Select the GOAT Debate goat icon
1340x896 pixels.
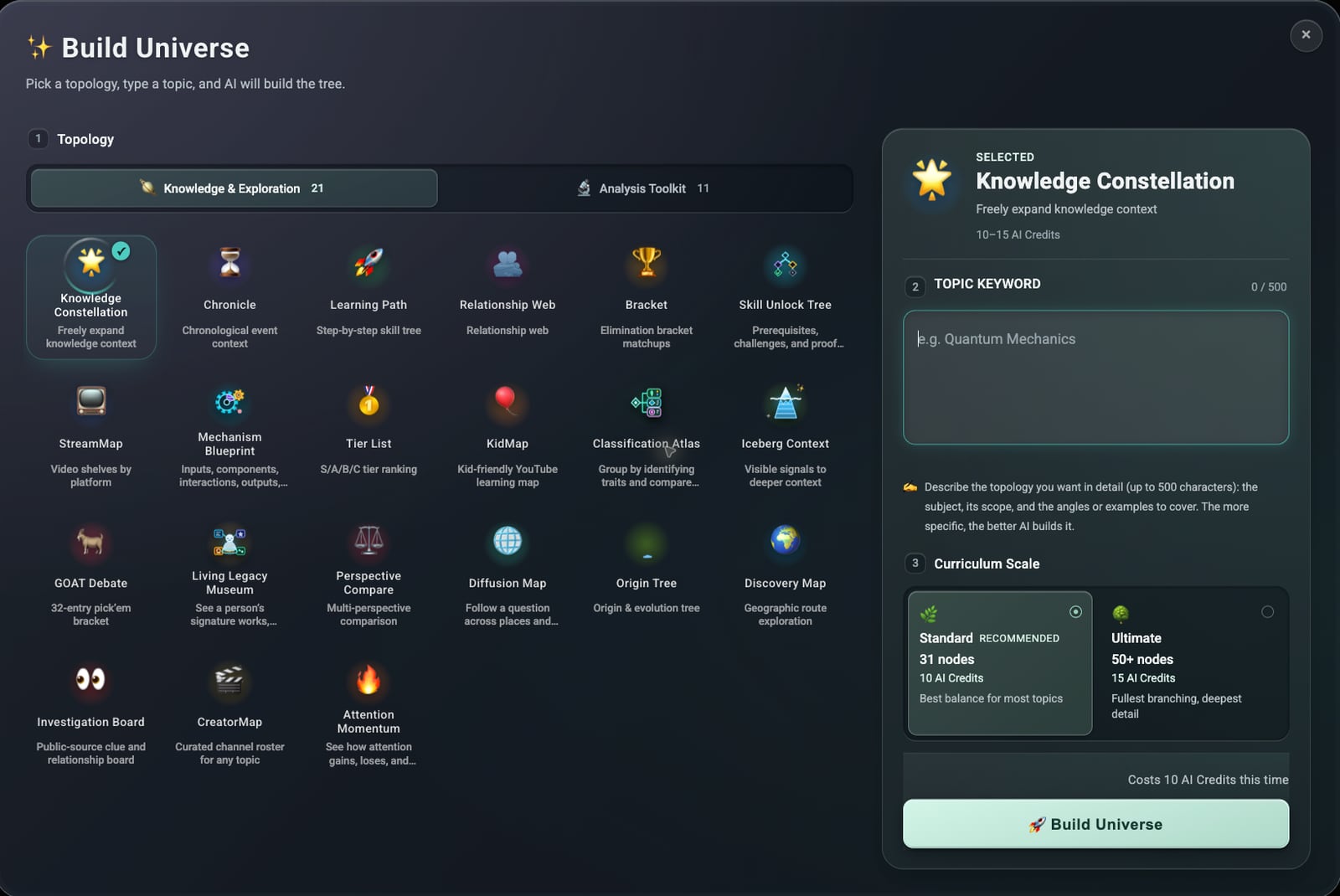(90, 541)
